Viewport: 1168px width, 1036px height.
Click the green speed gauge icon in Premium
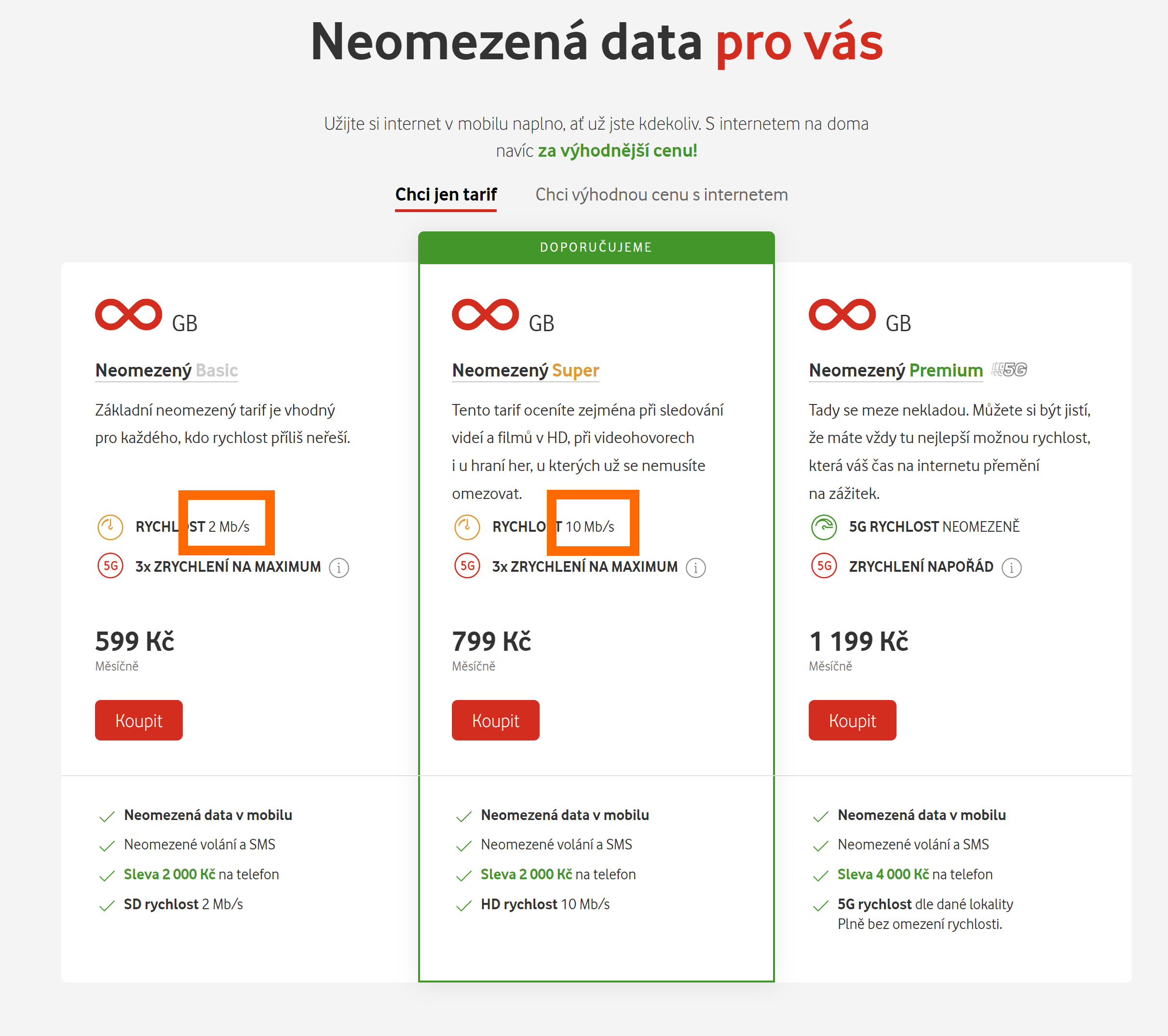824,526
